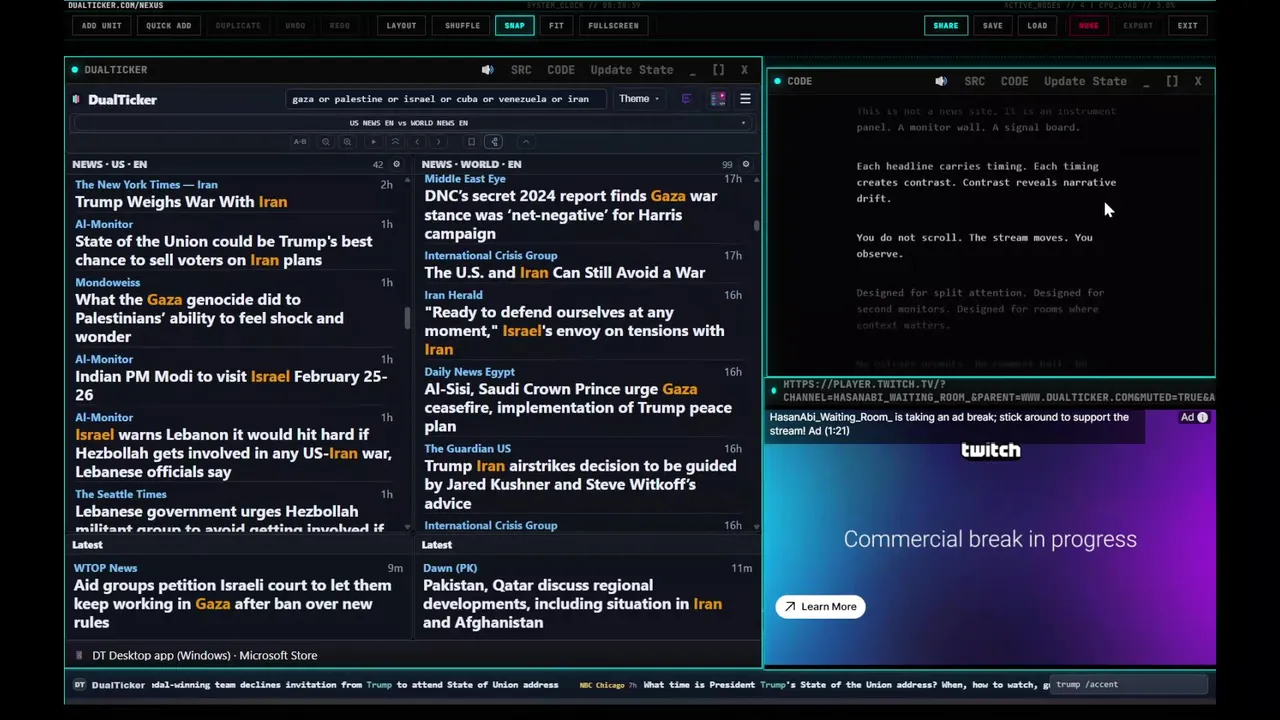Click the FIT button
Viewport: 1280px width, 720px height.
click(x=556, y=25)
